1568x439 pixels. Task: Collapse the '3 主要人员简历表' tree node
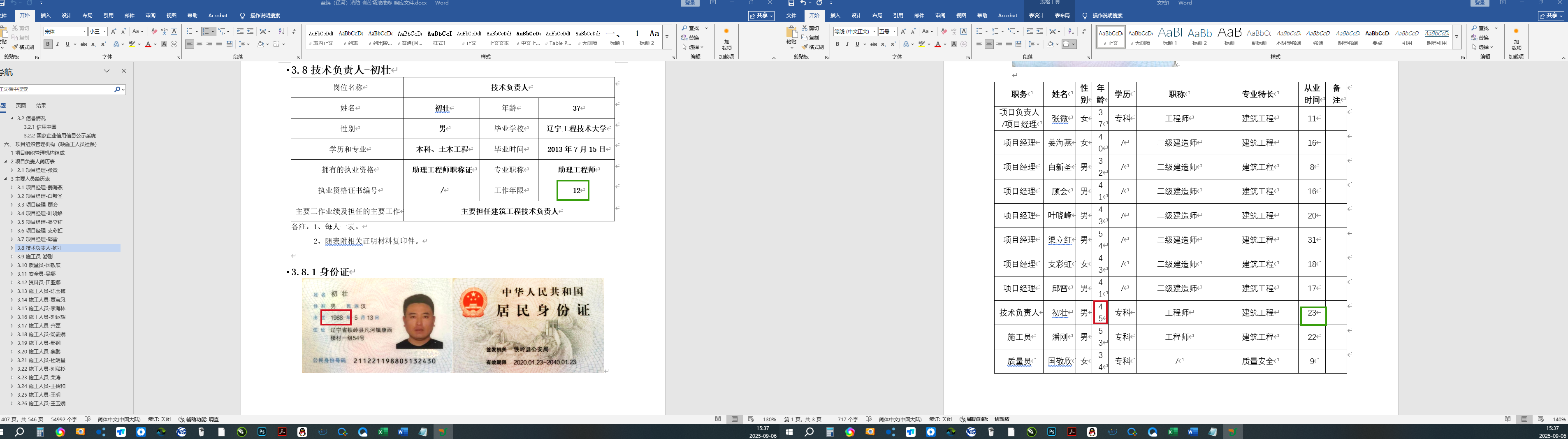(5, 179)
